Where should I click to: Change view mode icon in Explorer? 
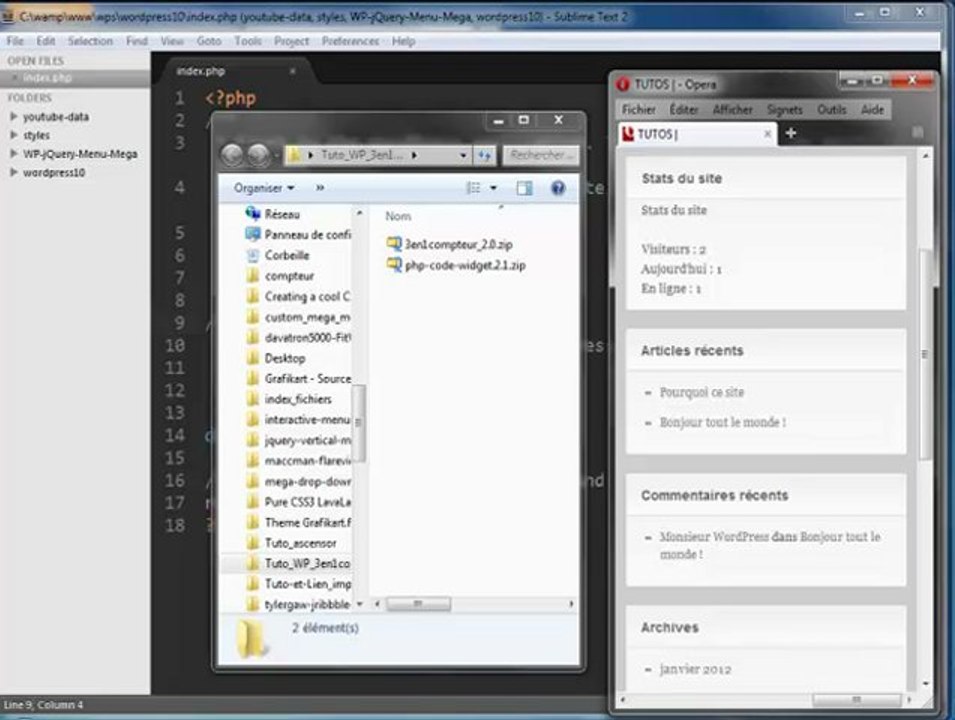point(473,188)
